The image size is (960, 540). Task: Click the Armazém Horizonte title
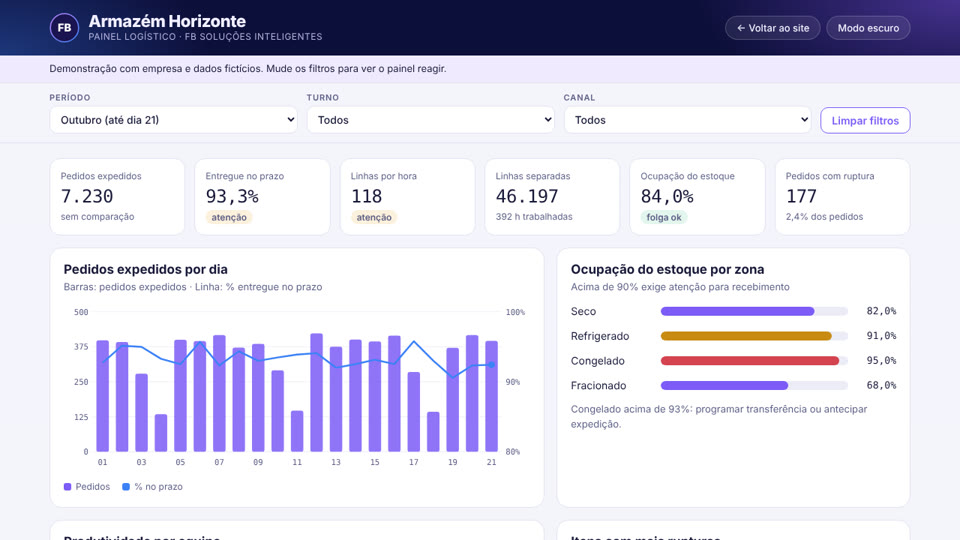click(167, 21)
